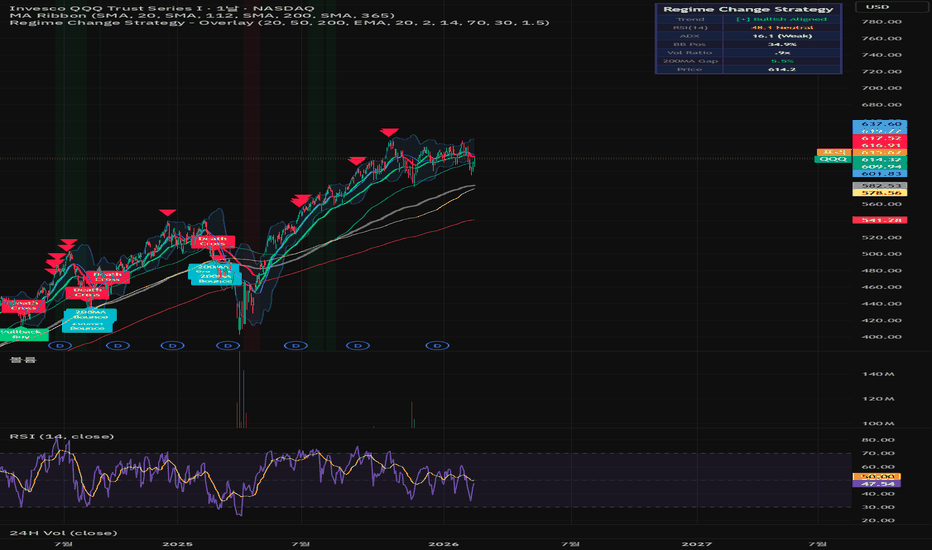Click the red sell triangle at the chart's highest peak
The image size is (932, 550).
click(x=389, y=133)
